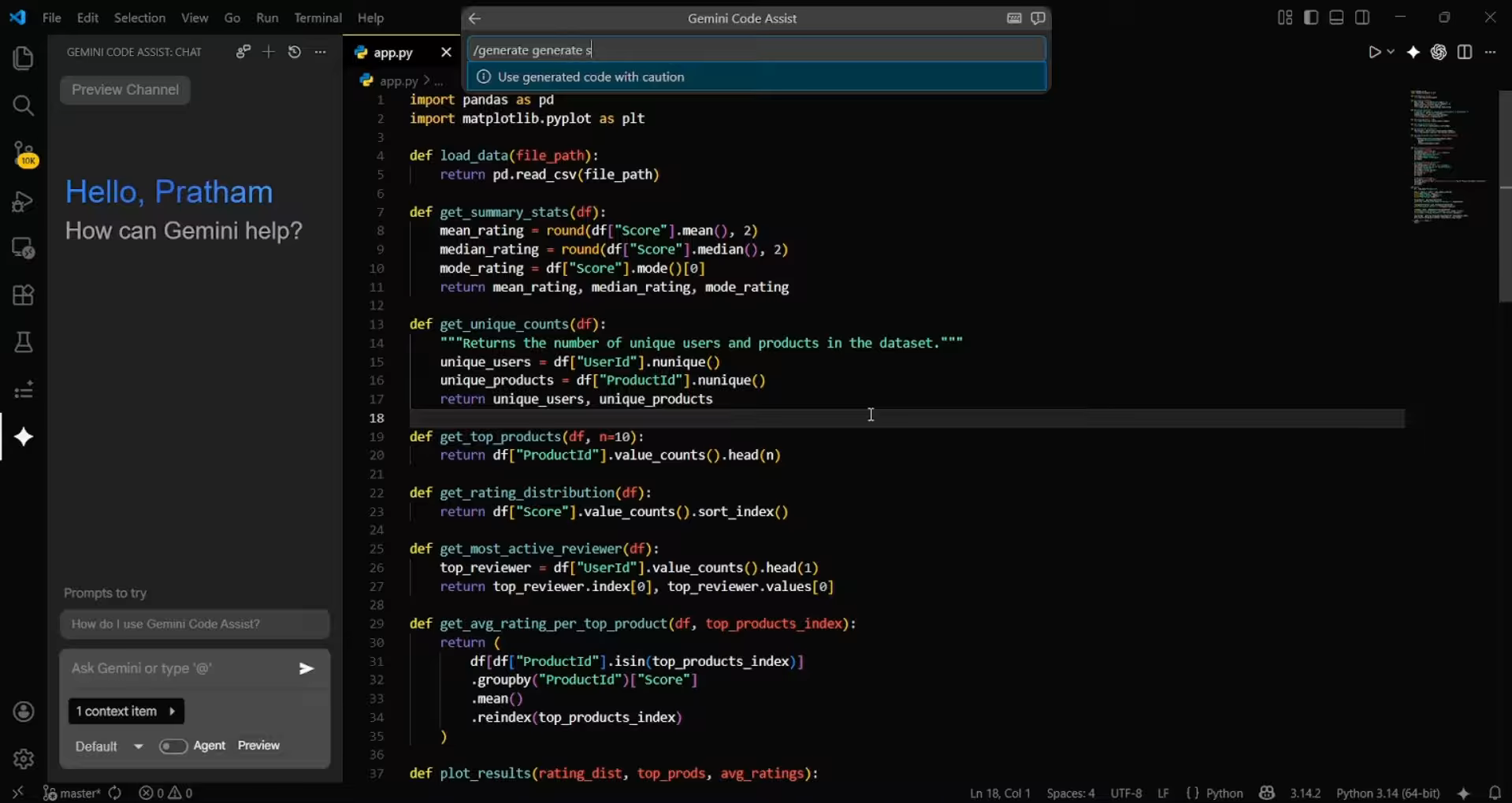The image size is (1512, 803).
Task: Go back in Gemini Code Assist quick input
Action: (474, 18)
